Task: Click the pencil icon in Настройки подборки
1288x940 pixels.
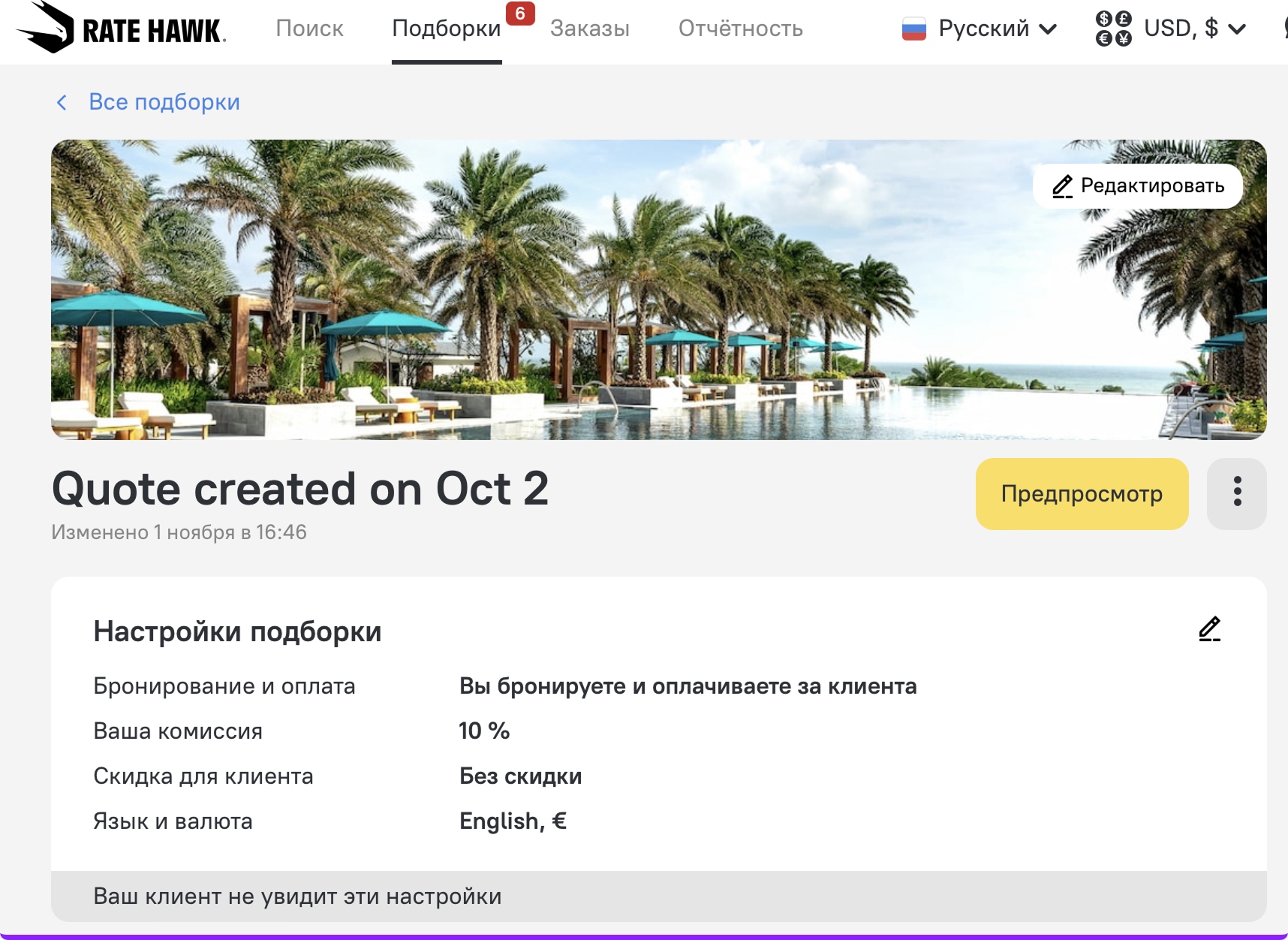Action: click(x=1209, y=629)
